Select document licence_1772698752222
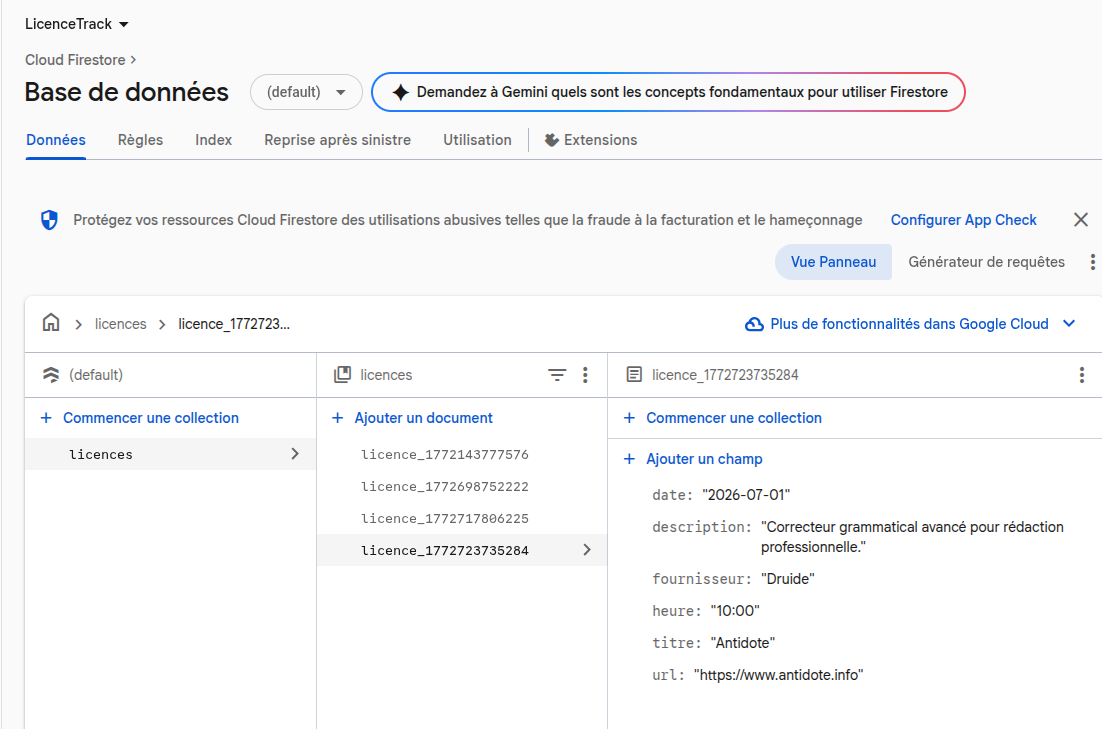Image resolution: width=1102 pixels, height=729 pixels. [444, 486]
